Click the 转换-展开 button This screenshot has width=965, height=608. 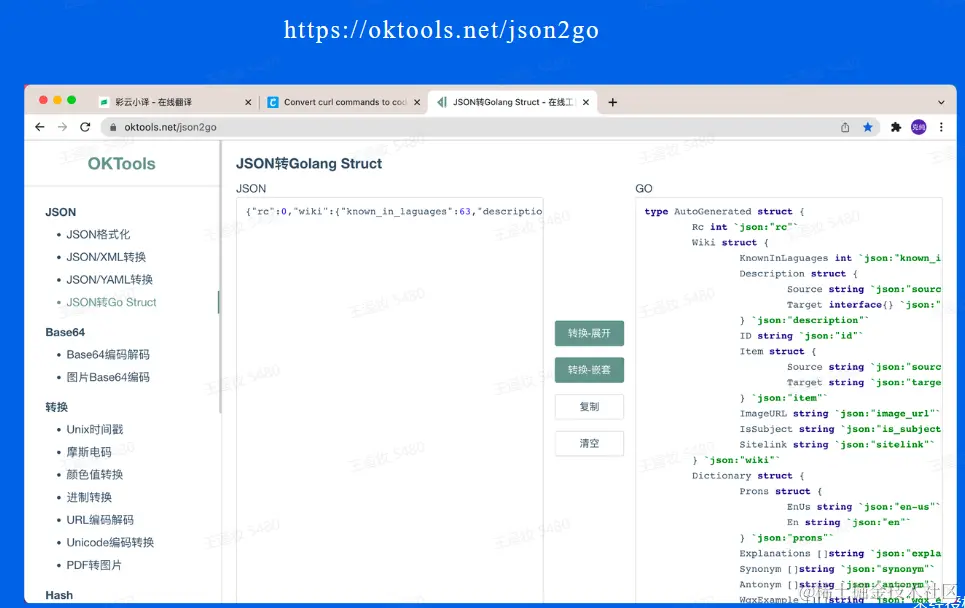(589, 333)
